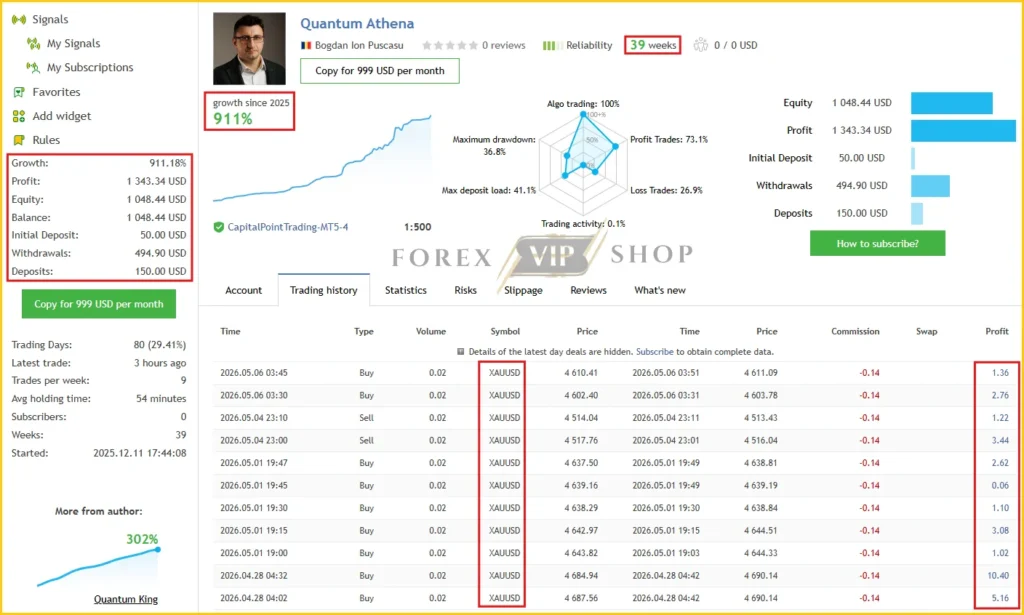Click the My Subscriptions icon
Viewport: 1024px width, 615px height.
click(33, 67)
